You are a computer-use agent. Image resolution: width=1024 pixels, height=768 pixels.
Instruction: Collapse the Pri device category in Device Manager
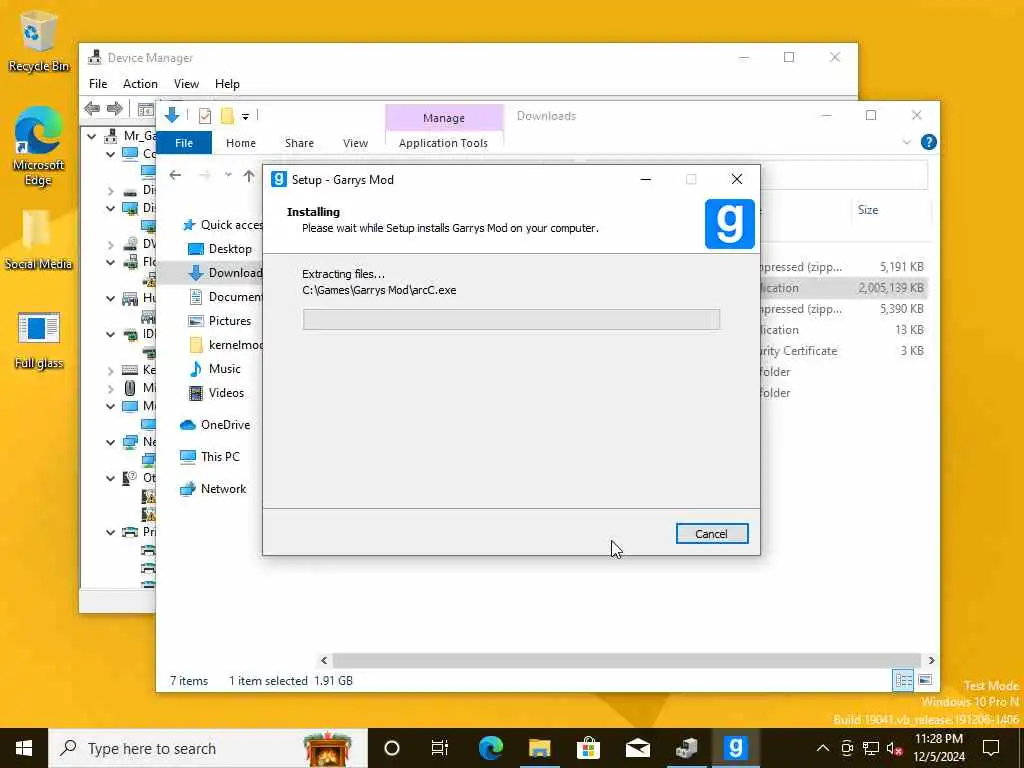(110, 532)
